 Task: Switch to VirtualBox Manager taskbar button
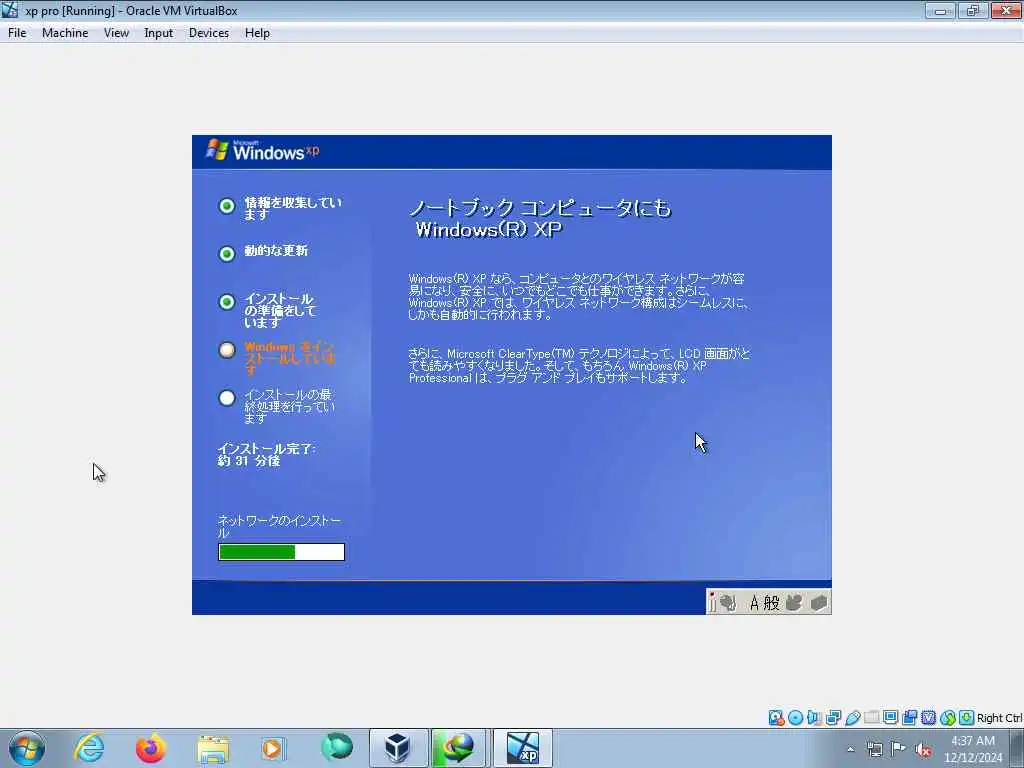point(398,748)
